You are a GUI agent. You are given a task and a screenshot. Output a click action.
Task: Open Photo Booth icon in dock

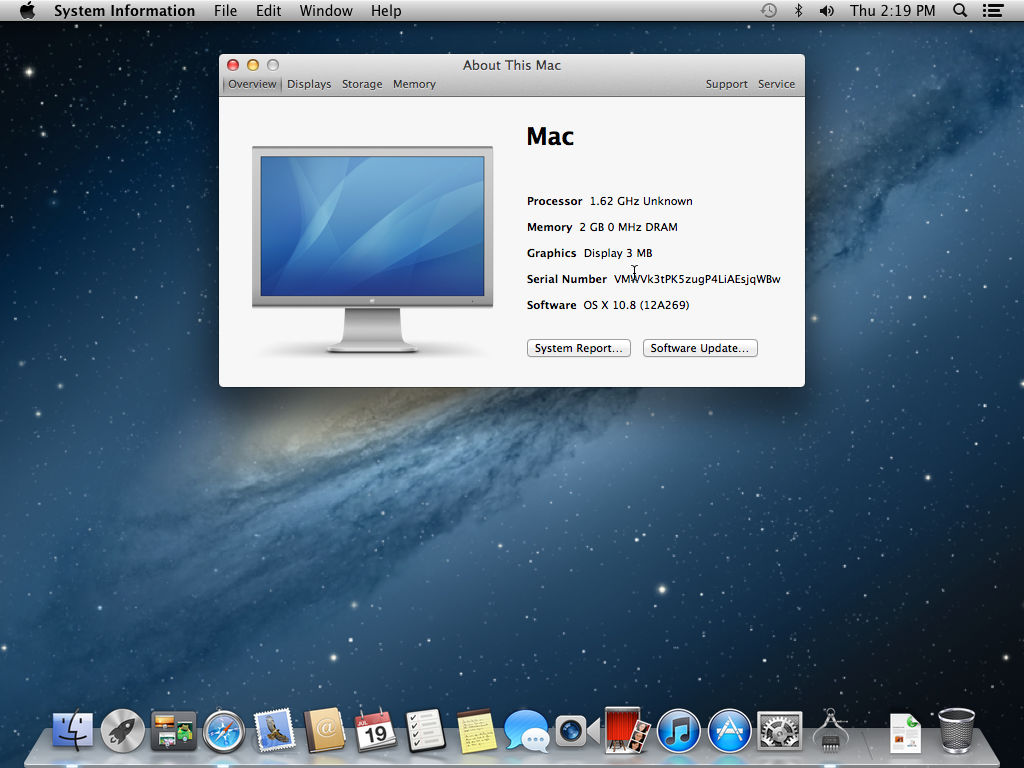coord(627,729)
